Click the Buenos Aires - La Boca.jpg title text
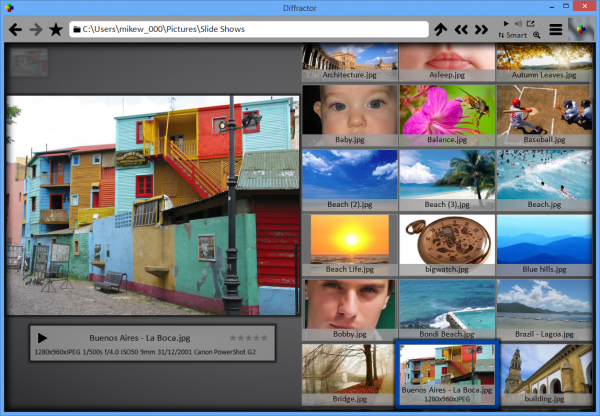Image resolution: width=600 pixels, height=416 pixels. click(x=140, y=338)
